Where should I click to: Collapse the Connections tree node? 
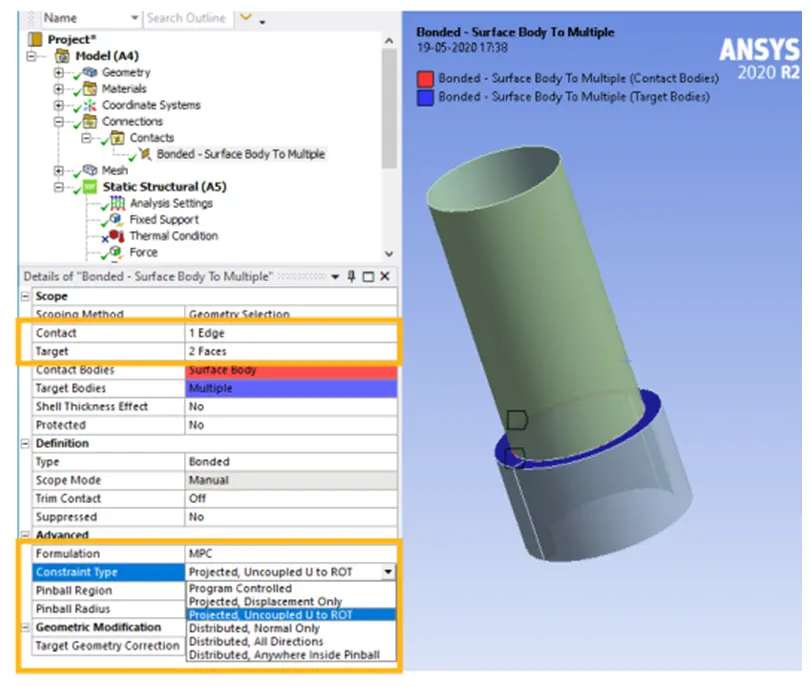[x=59, y=122]
